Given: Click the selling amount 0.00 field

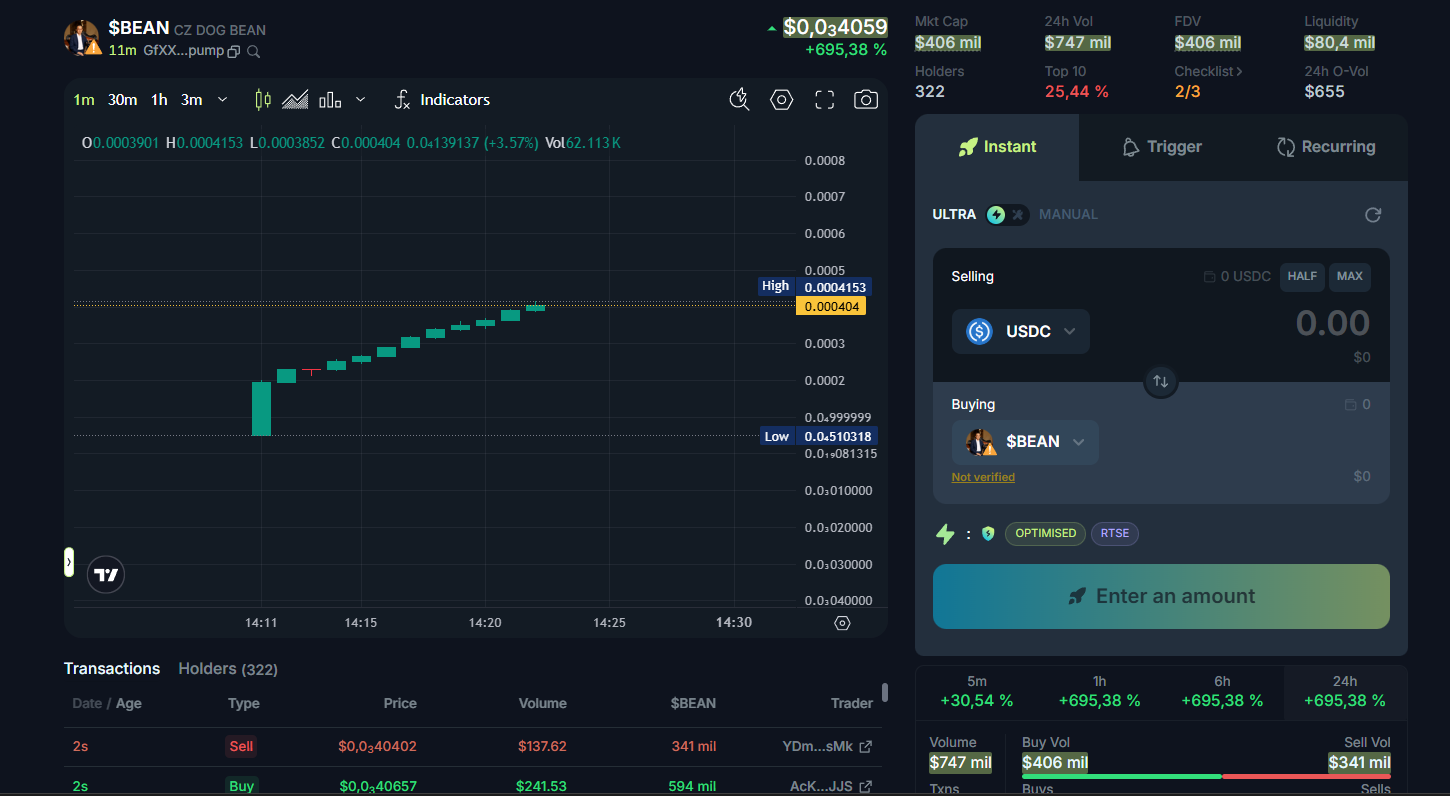Looking at the screenshot, I should tap(1332, 323).
